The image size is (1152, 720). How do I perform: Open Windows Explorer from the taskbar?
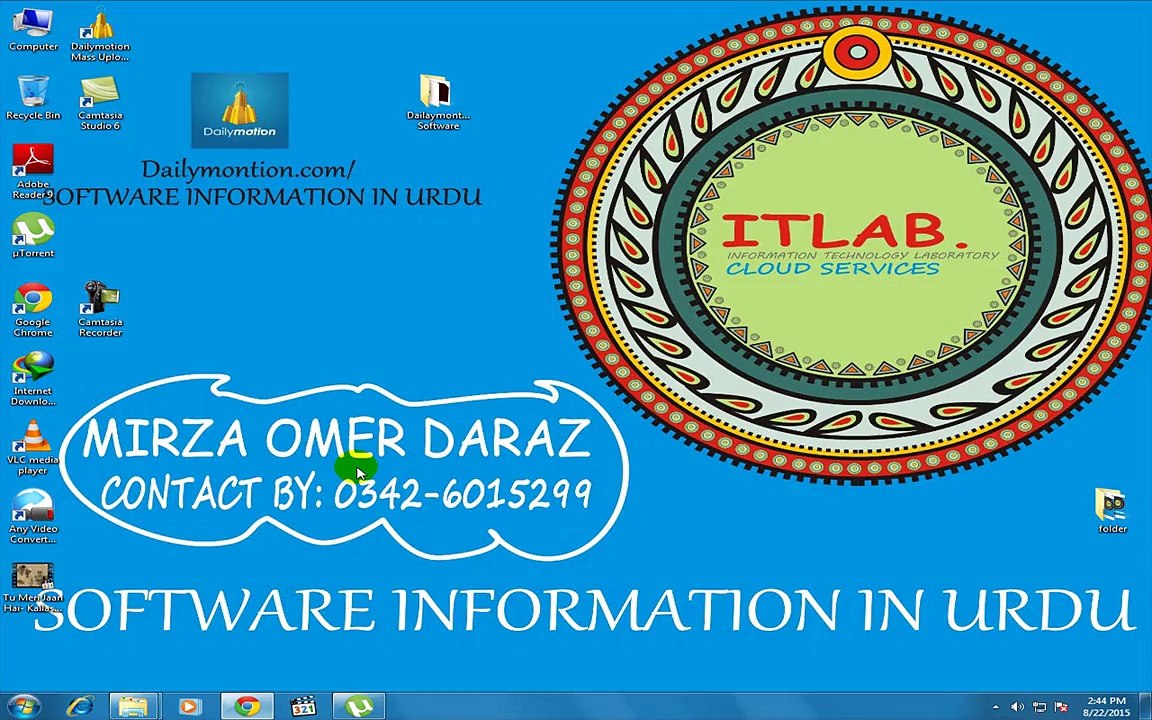coord(134,707)
